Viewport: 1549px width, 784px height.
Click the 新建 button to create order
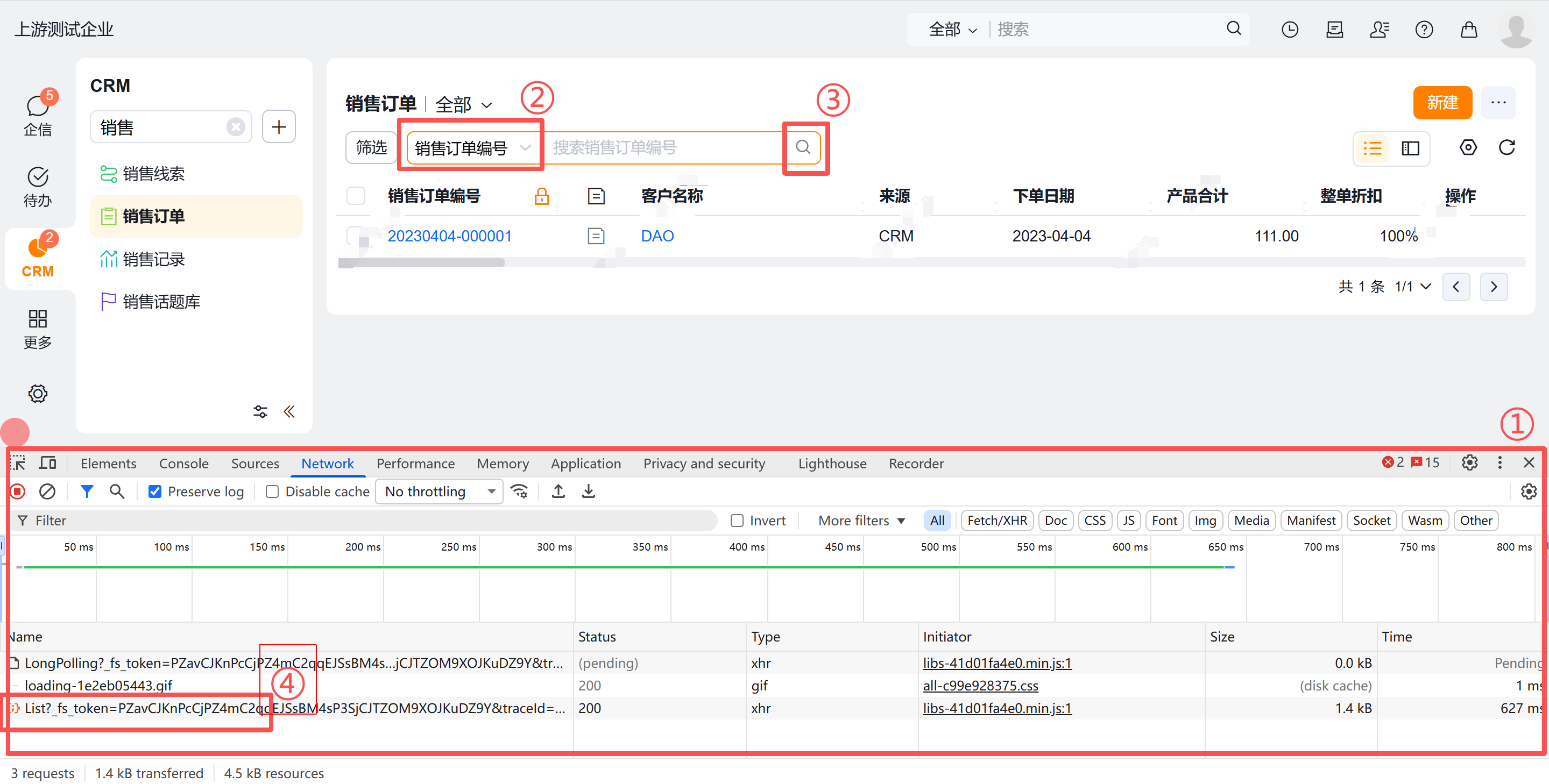click(x=1442, y=103)
